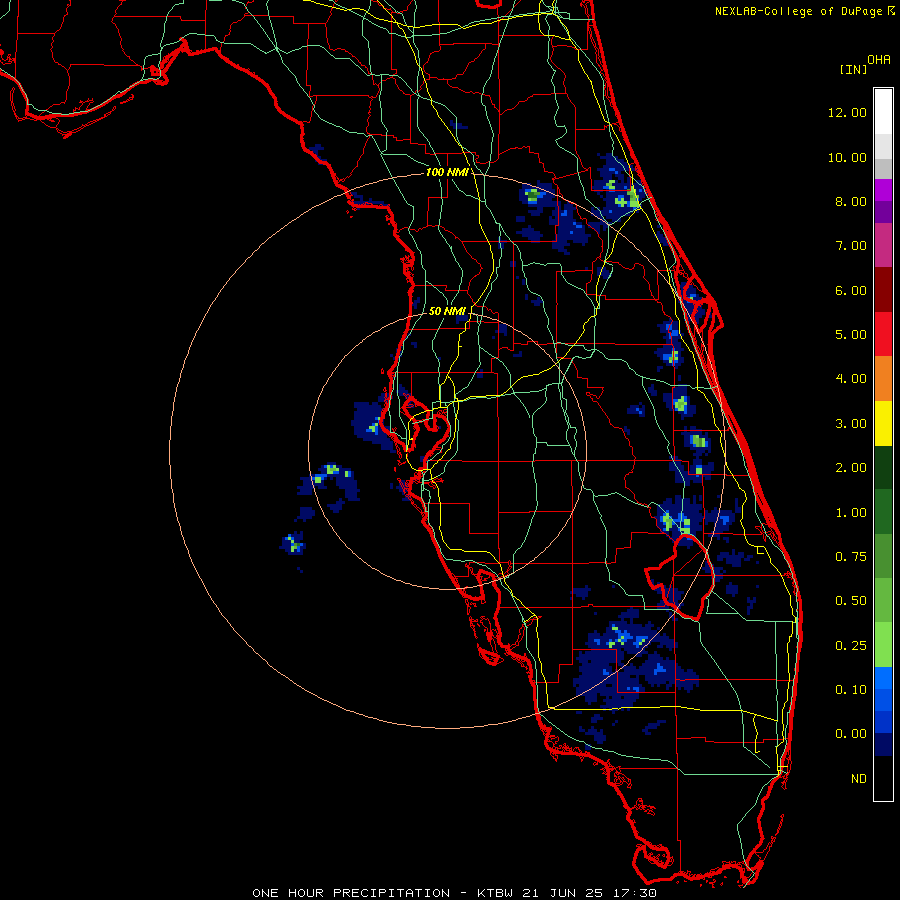The height and width of the screenshot is (900, 900).
Task: Select the 2.00 scale label
Action: pos(851,468)
